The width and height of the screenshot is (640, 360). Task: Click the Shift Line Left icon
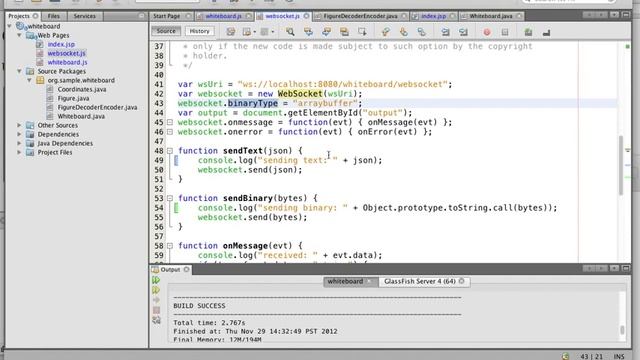click(445, 32)
